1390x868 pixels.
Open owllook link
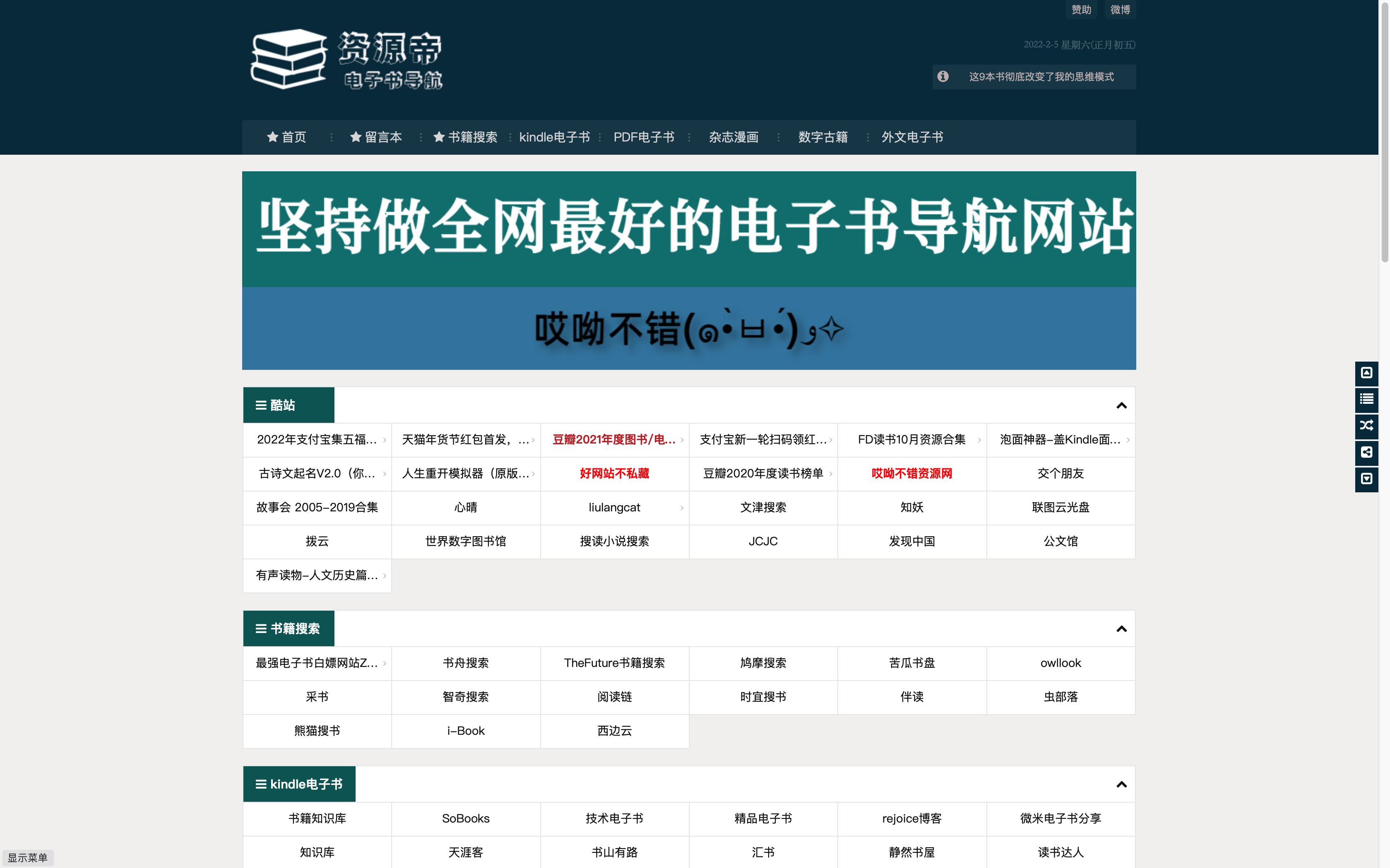pyautogui.click(x=1061, y=663)
